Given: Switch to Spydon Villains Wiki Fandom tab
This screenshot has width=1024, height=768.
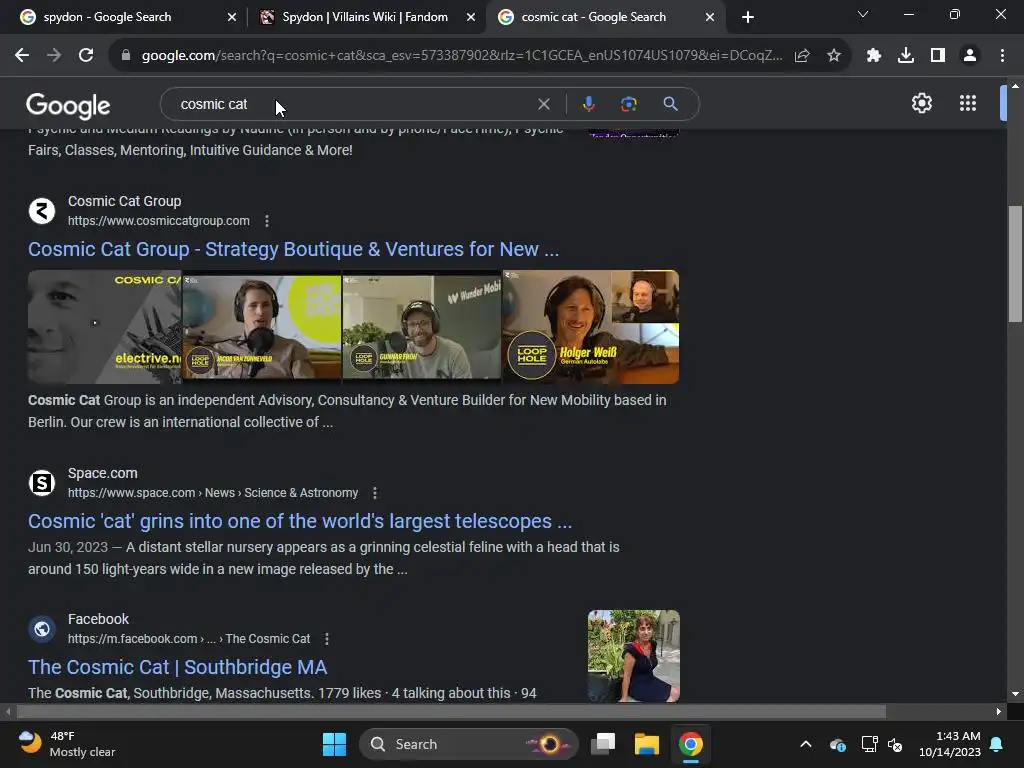Looking at the screenshot, I should pyautogui.click(x=364, y=17).
